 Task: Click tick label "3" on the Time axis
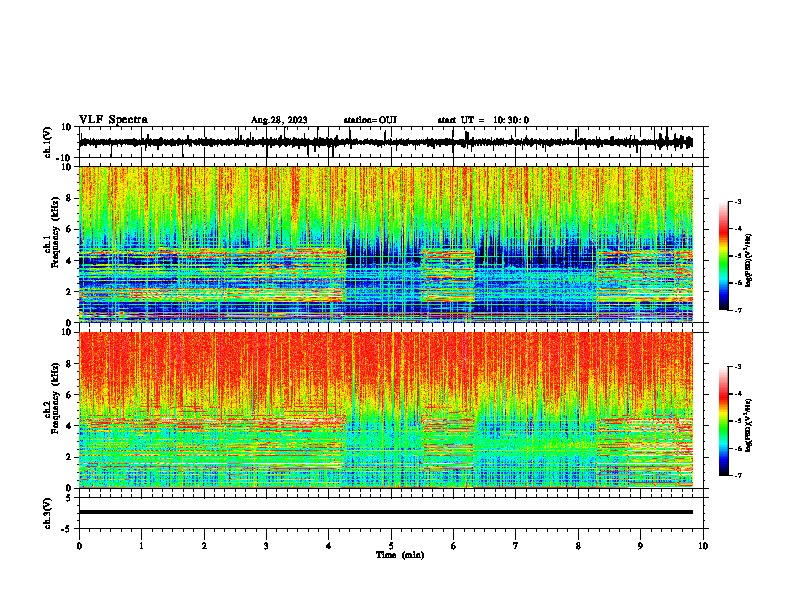pos(266,546)
